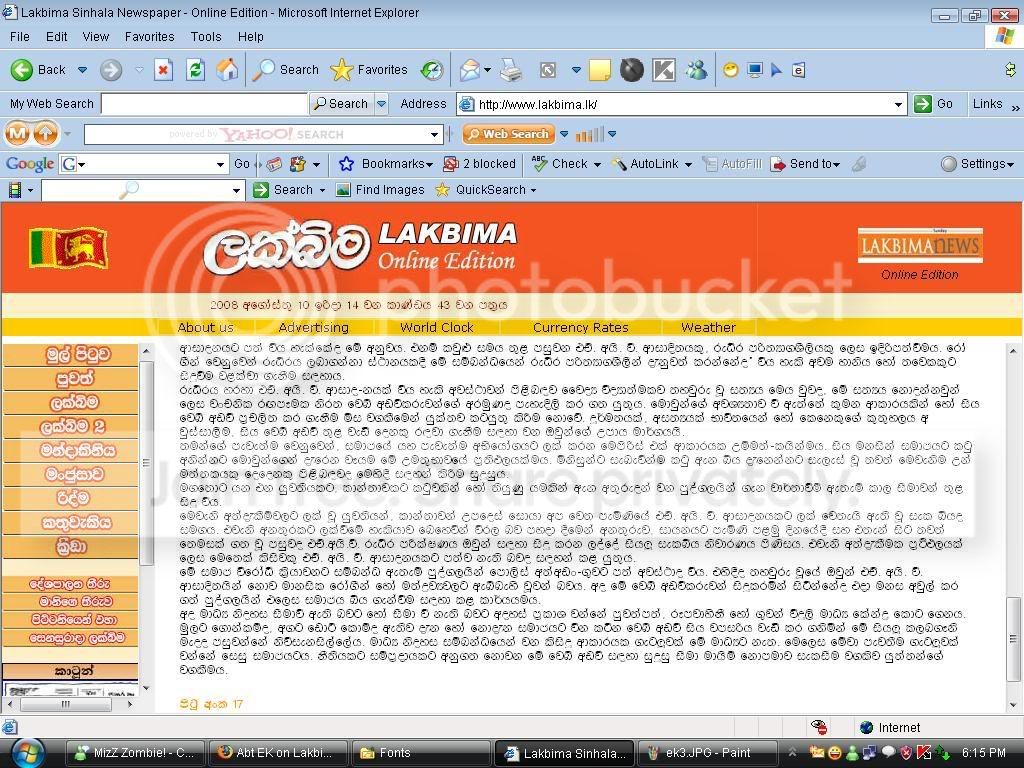Click the orange up-arrow round button
Image resolution: width=1024 pixels, height=768 pixels.
click(45, 134)
